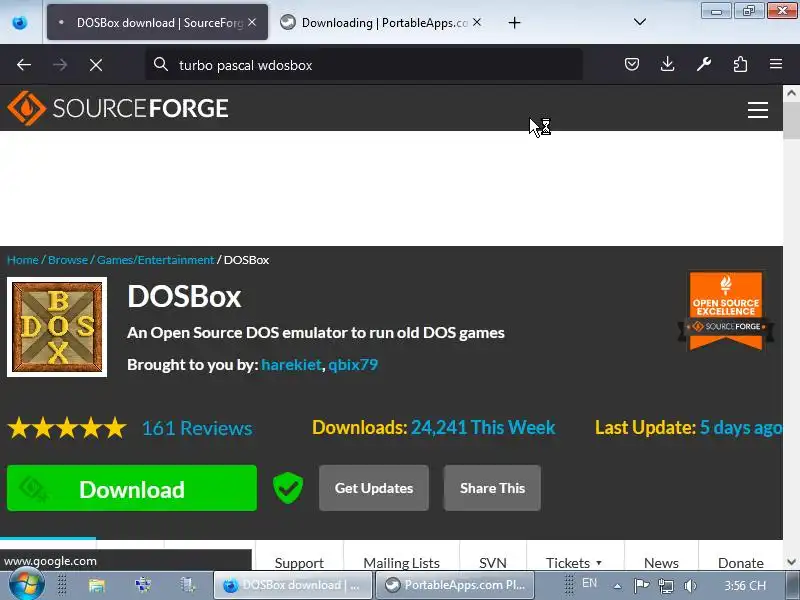Screen dimensions: 800x600
Task: Click the Firefox view icon at tab bar left
Action: tap(20, 22)
